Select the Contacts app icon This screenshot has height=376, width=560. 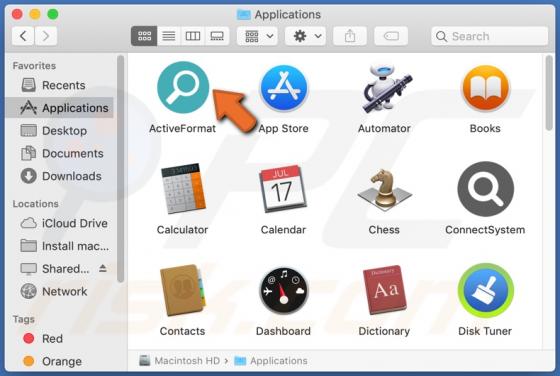[x=182, y=290]
